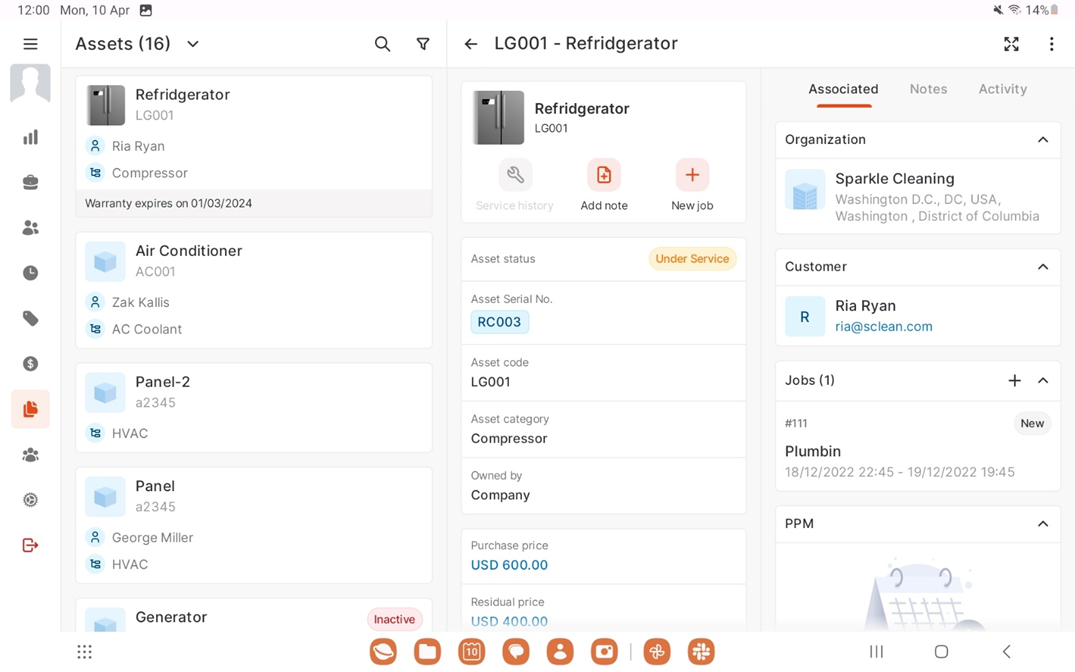Click the logout icon in sidebar

[x=30, y=545]
